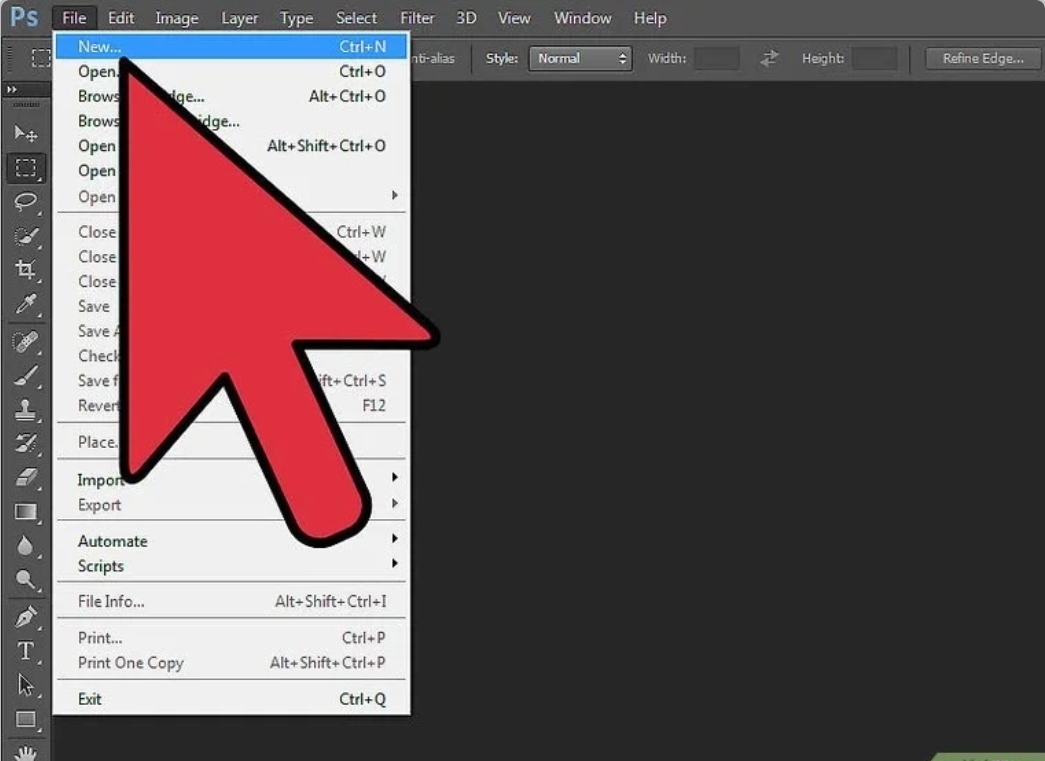
Task: Choose File Info... menu entry
Action: click(x=231, y=601)
